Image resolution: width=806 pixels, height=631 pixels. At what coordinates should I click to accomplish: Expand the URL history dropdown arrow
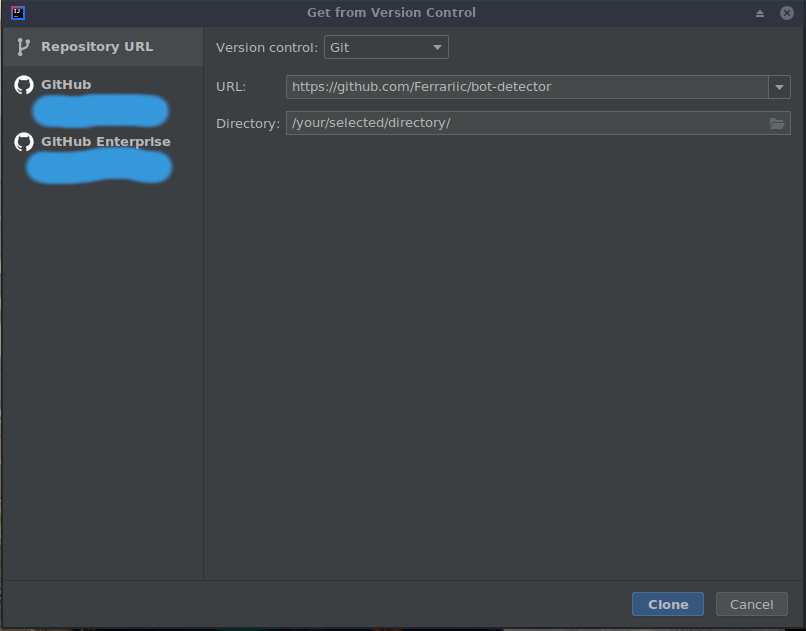[779, 87]
